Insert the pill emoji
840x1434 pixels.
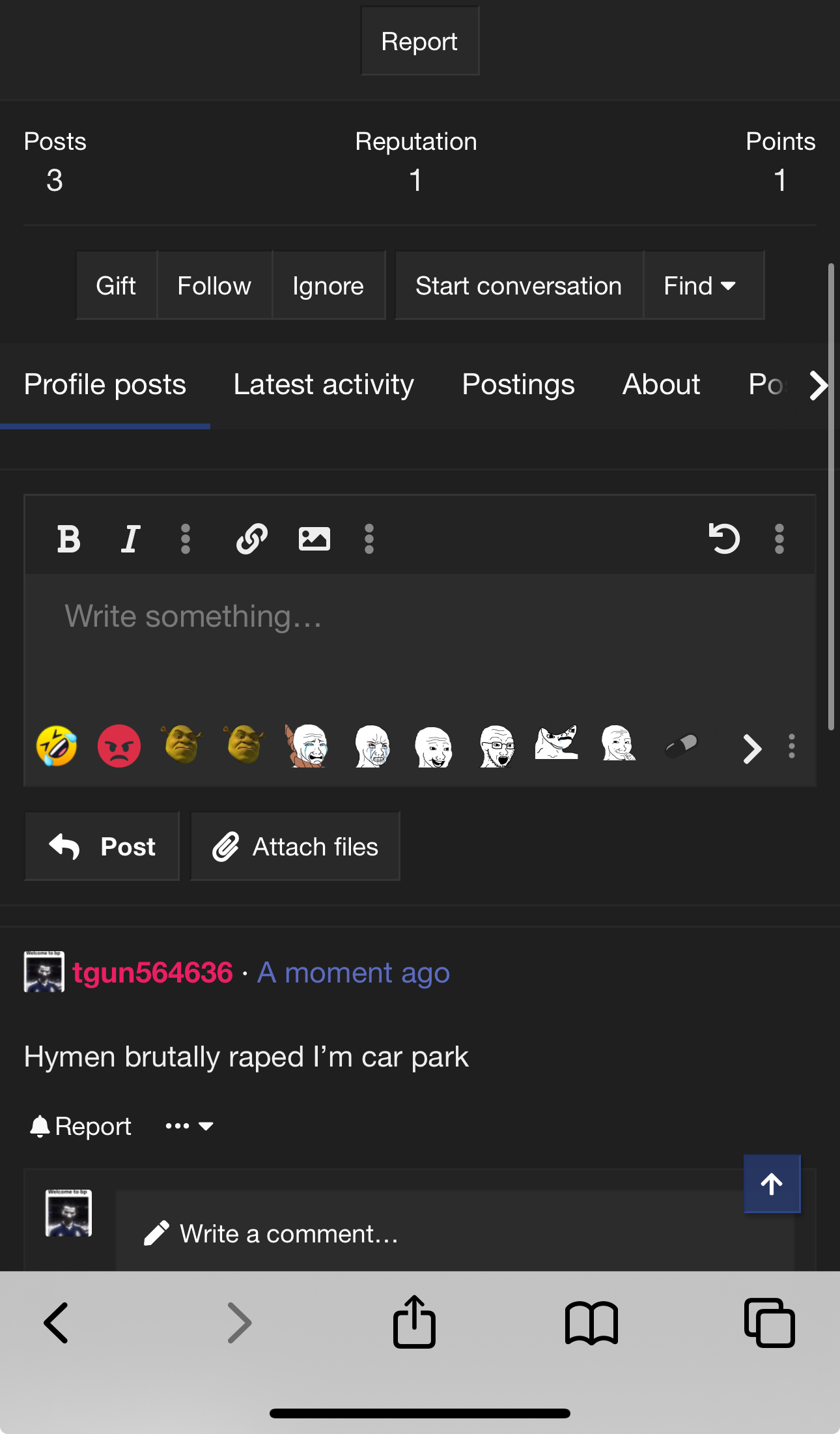[681, 746]
